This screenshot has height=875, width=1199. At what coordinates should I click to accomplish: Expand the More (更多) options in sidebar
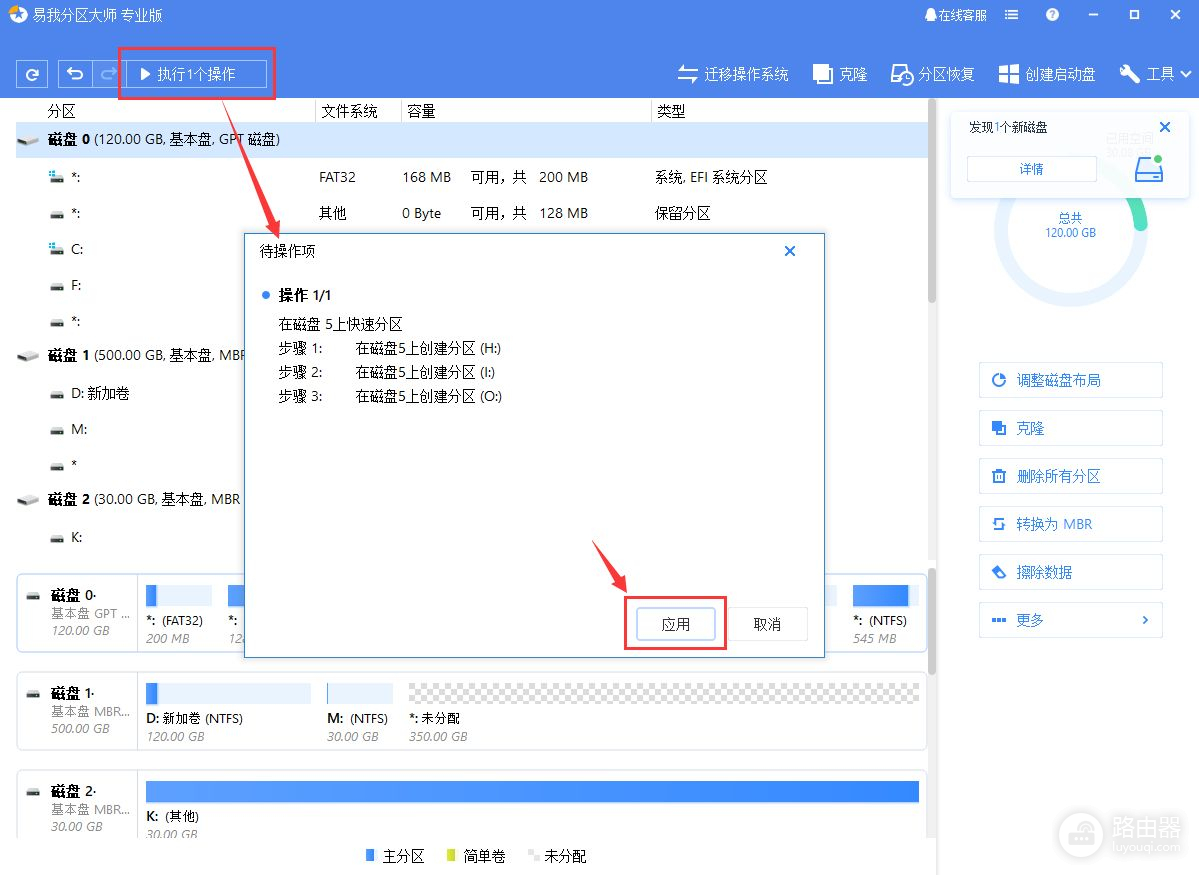[x=1070, y=620]
